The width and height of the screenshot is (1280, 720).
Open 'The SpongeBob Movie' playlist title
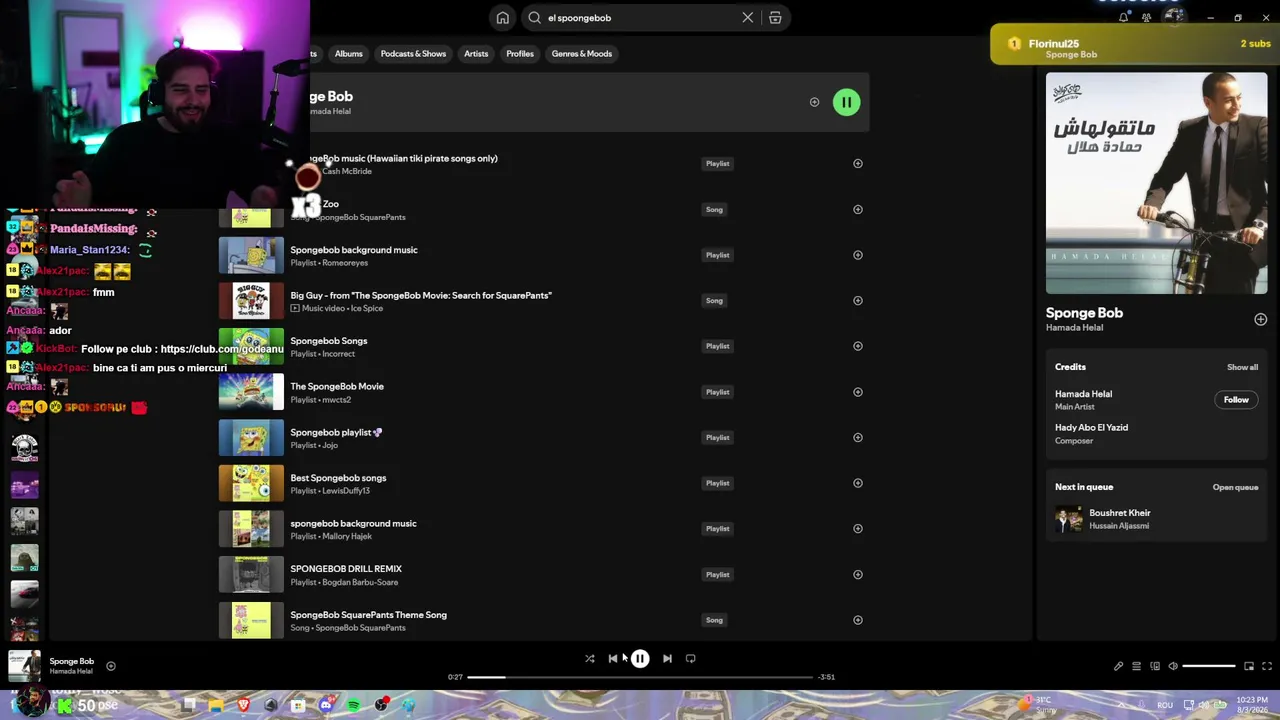pos(337,387)
